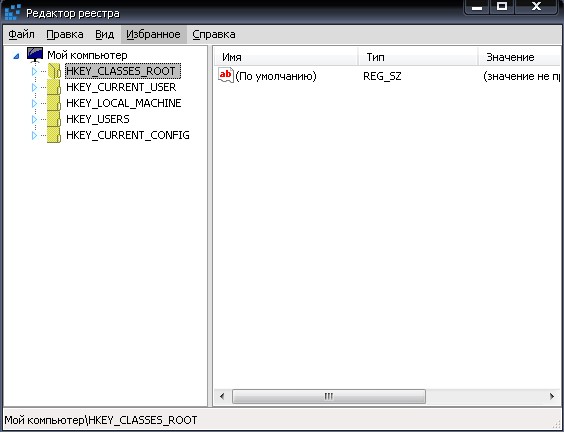Expand the HKEY_LOCAL_MACHINE key
This screenshot has width=564, height=432.
click(34, 103)
